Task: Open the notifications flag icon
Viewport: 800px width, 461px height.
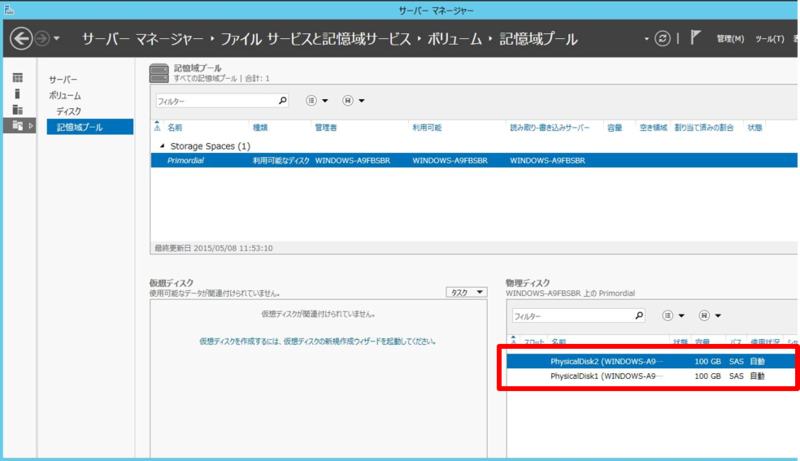Action: point(696,38)
